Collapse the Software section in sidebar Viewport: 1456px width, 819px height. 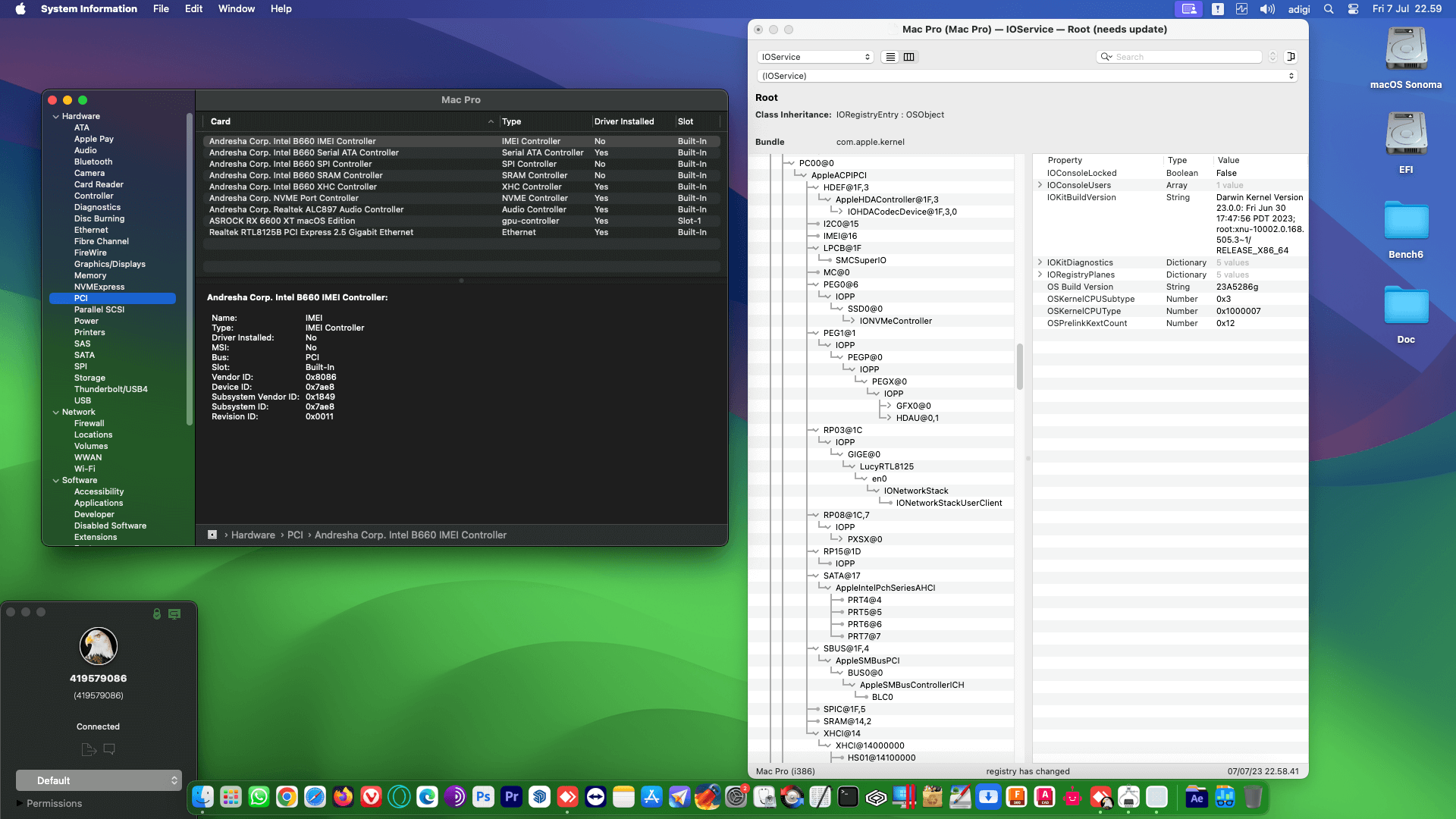click(x=56, y=481)
